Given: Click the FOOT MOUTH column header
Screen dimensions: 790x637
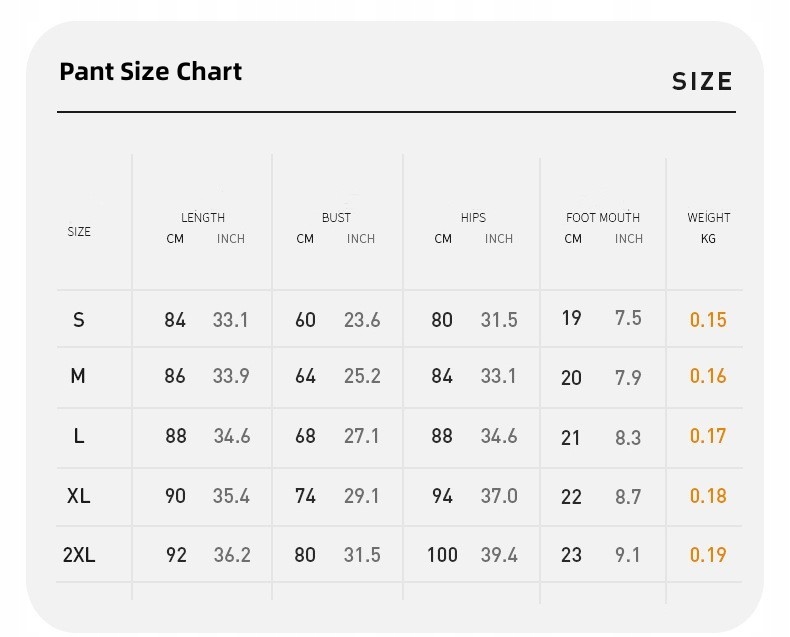Looking at the screenshot, I should click(x=602, y=218).
